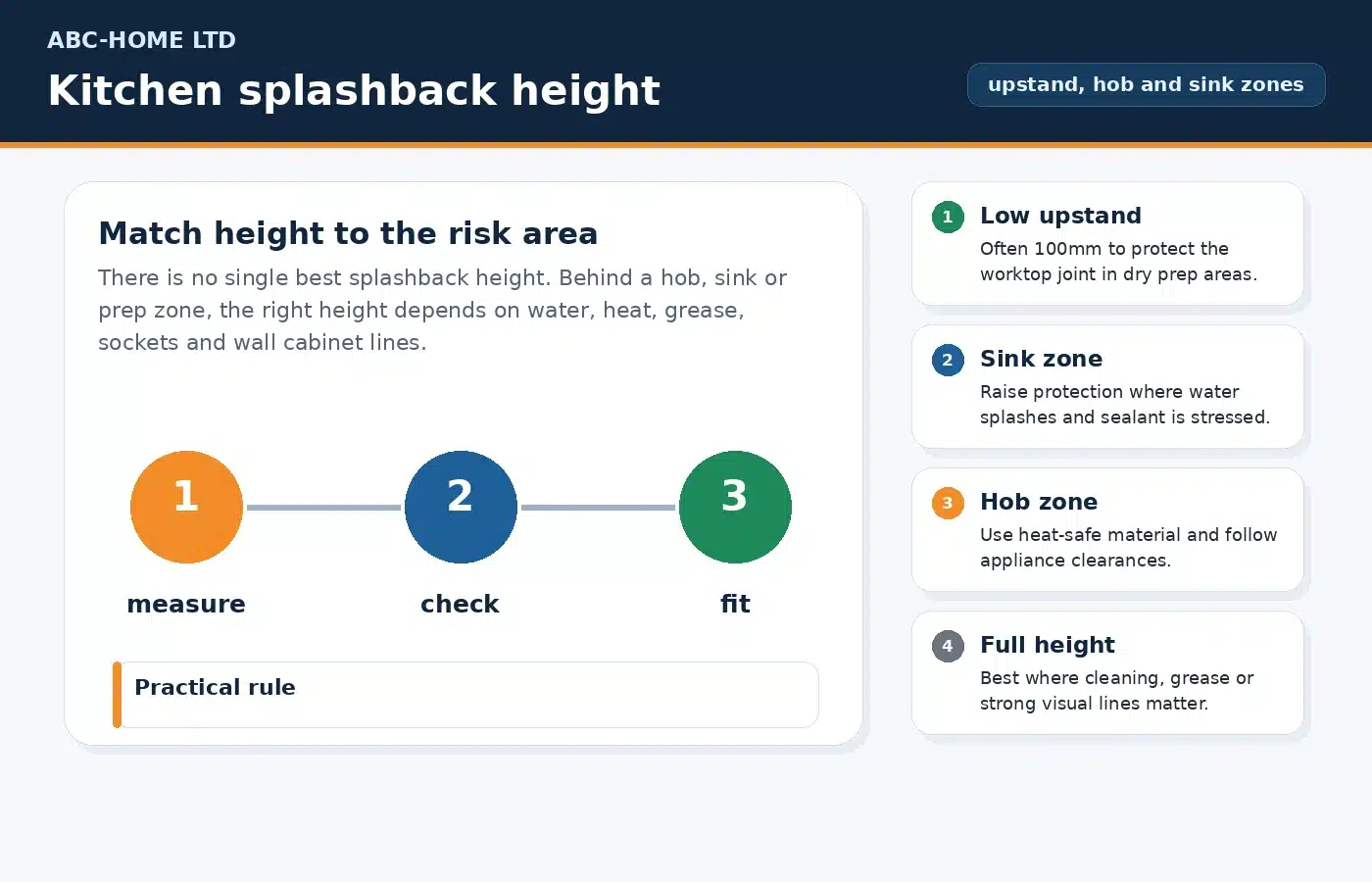This screenshot has width=1372, height=882.
Task: Open the Low upstand card
Action: (1107, 243)
